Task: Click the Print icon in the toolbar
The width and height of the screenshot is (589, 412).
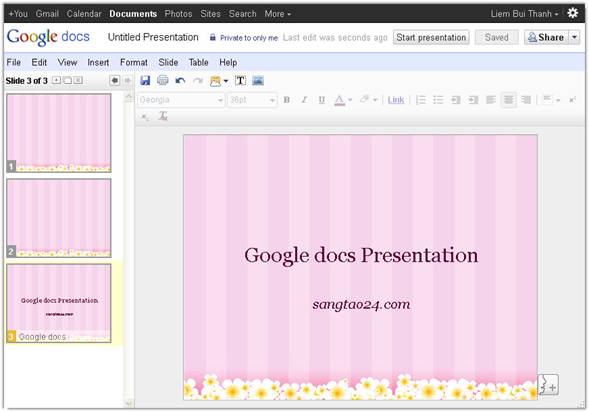Action: point(163,80)
